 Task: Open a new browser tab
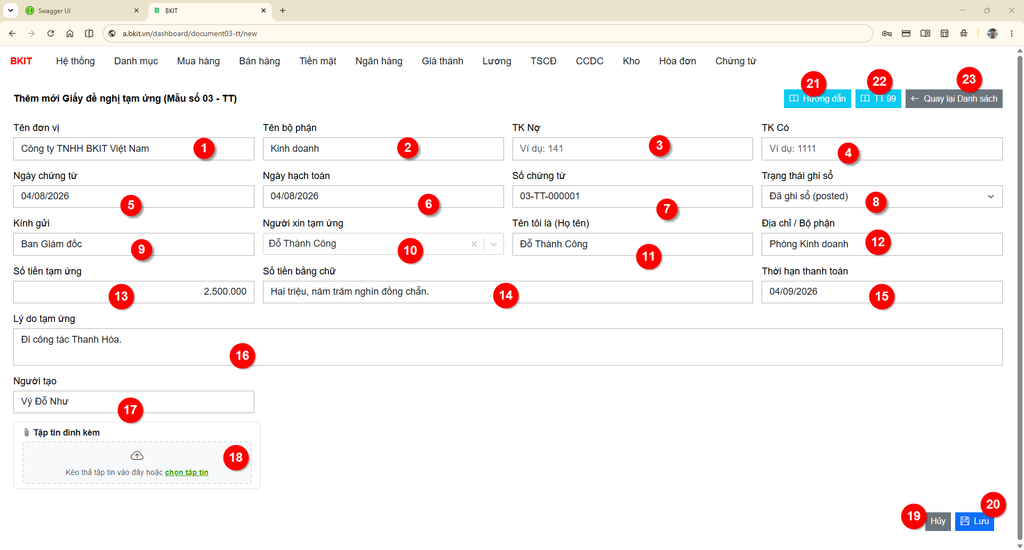pos(283,10)
